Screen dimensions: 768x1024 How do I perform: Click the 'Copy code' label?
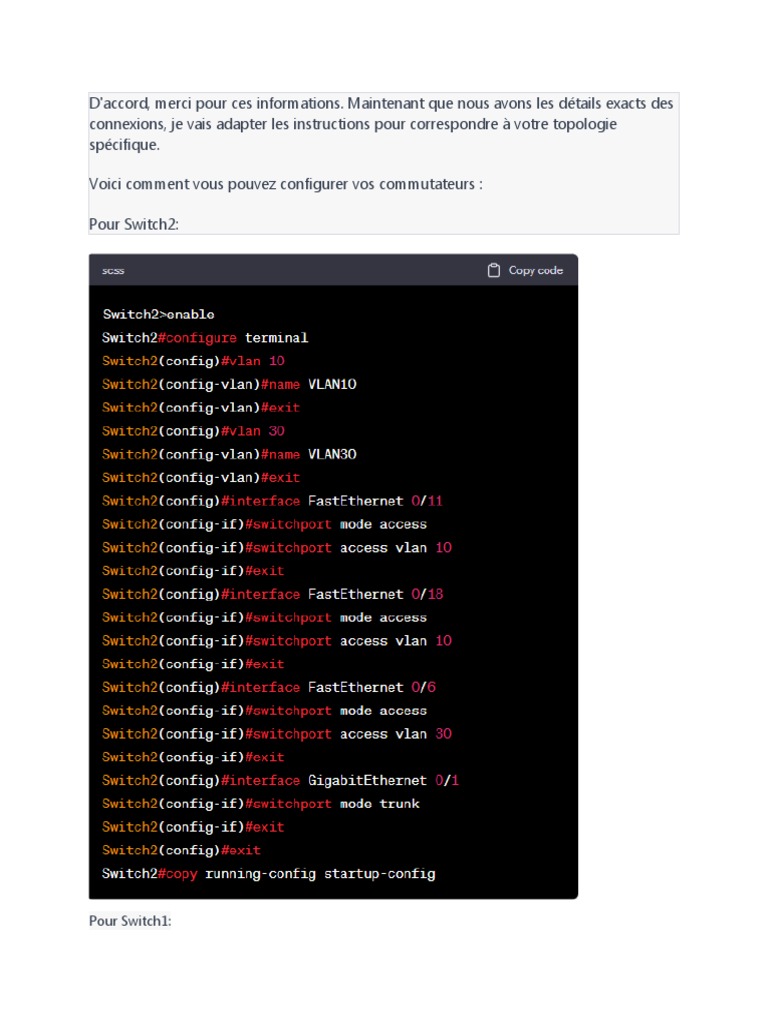click(x=536, y=270)
